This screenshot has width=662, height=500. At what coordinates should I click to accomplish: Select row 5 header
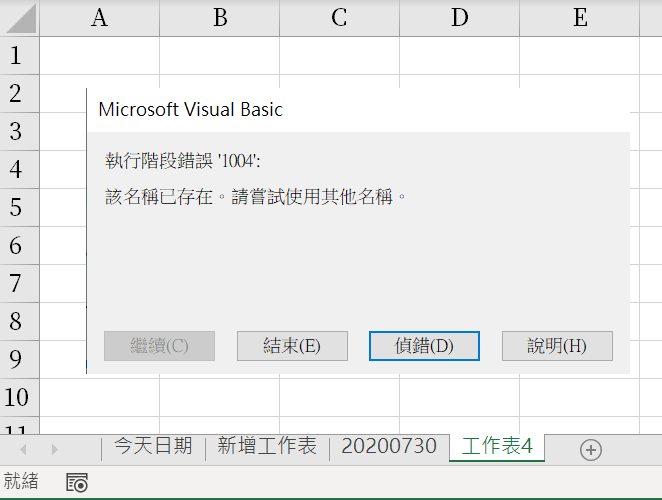(x=19, y=208)
